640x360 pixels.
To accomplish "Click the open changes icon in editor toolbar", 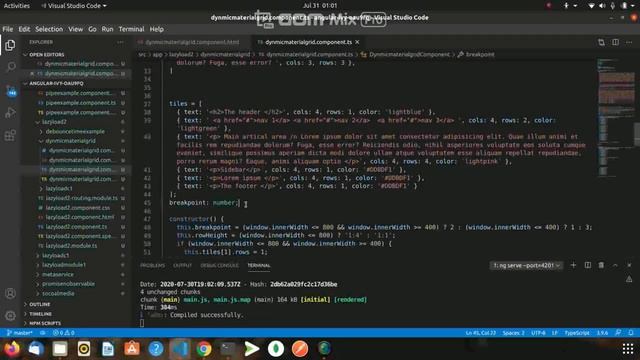I will pyautogui.click(x=601, y=42).
